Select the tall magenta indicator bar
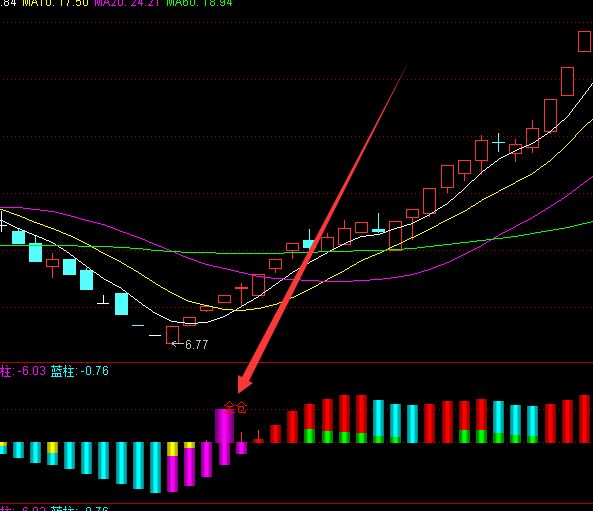The image size is (593, 511). click(224, 436)
